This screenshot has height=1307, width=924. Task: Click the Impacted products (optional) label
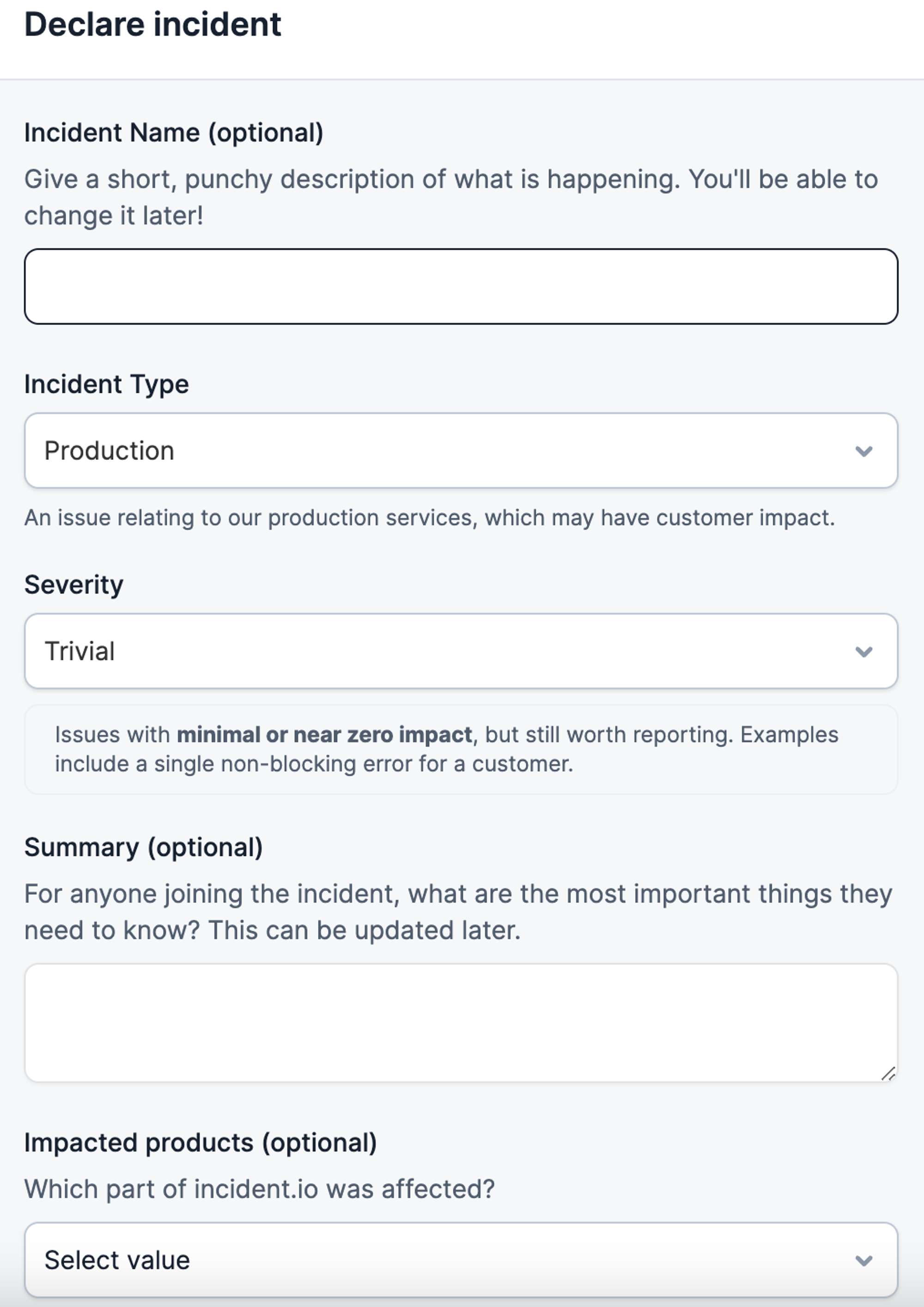coord(200,1142)
